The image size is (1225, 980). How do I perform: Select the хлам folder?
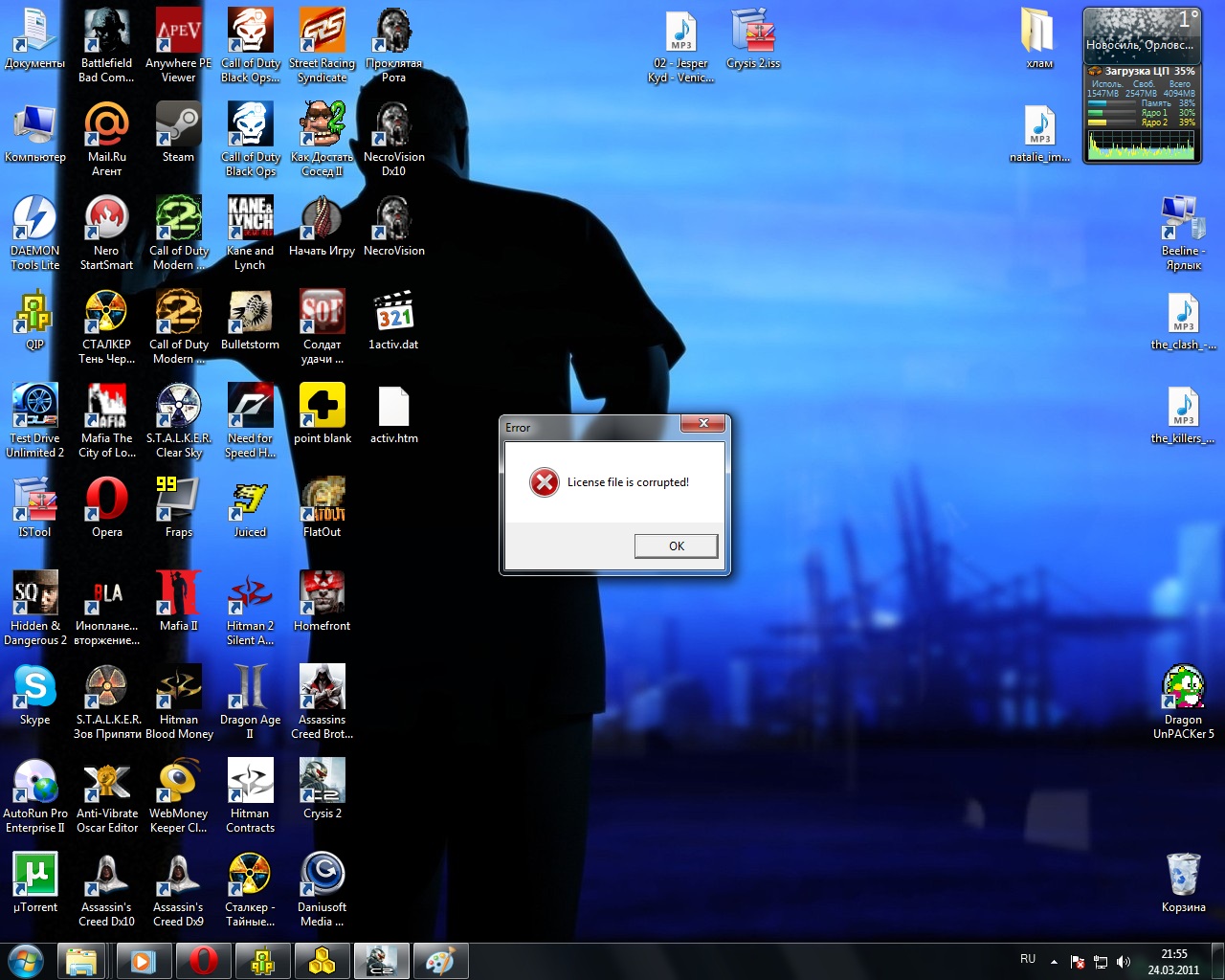tap(1039, 38)
